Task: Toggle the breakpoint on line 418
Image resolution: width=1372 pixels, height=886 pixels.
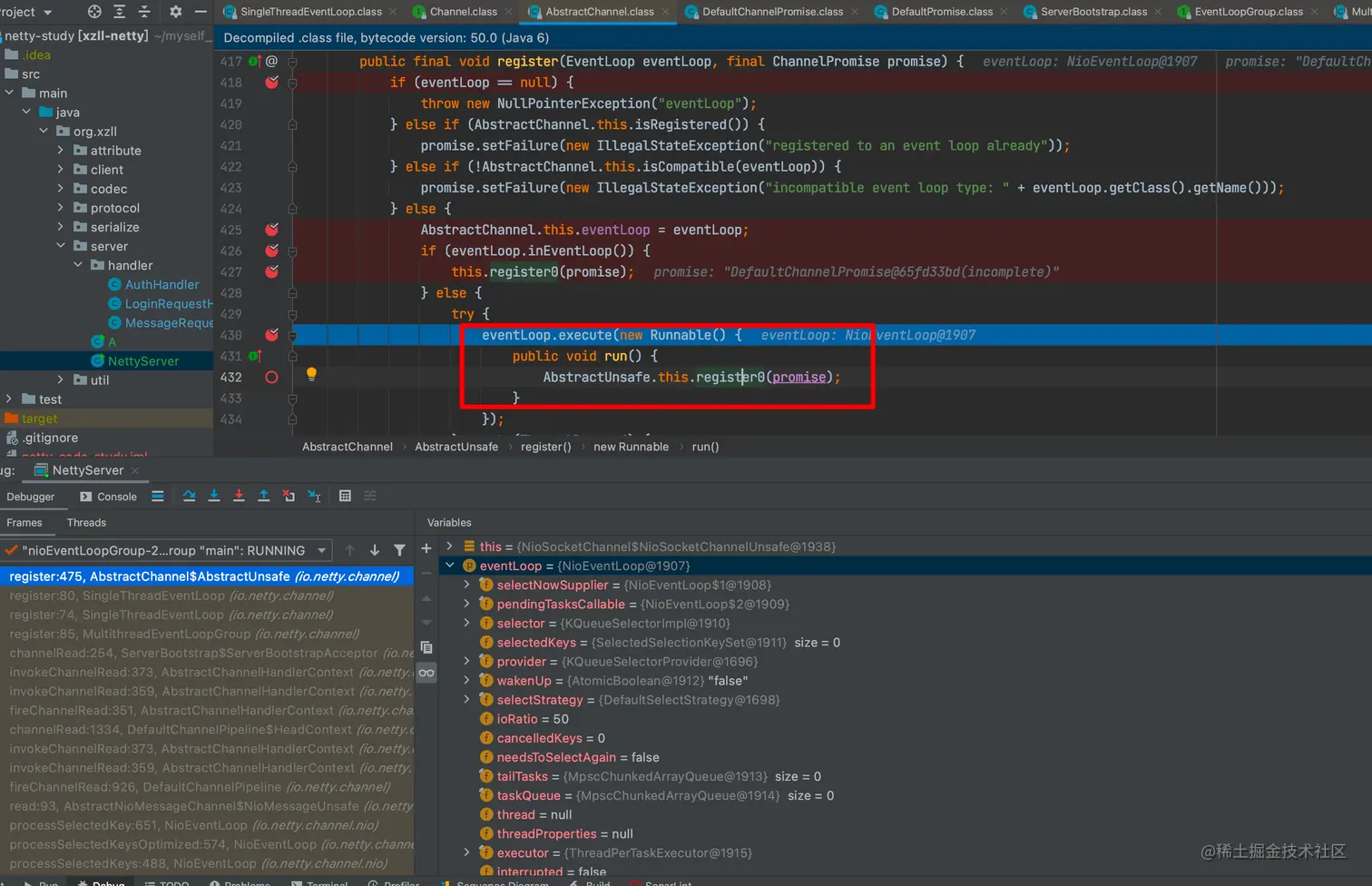Action: click(x=271, y=83)
